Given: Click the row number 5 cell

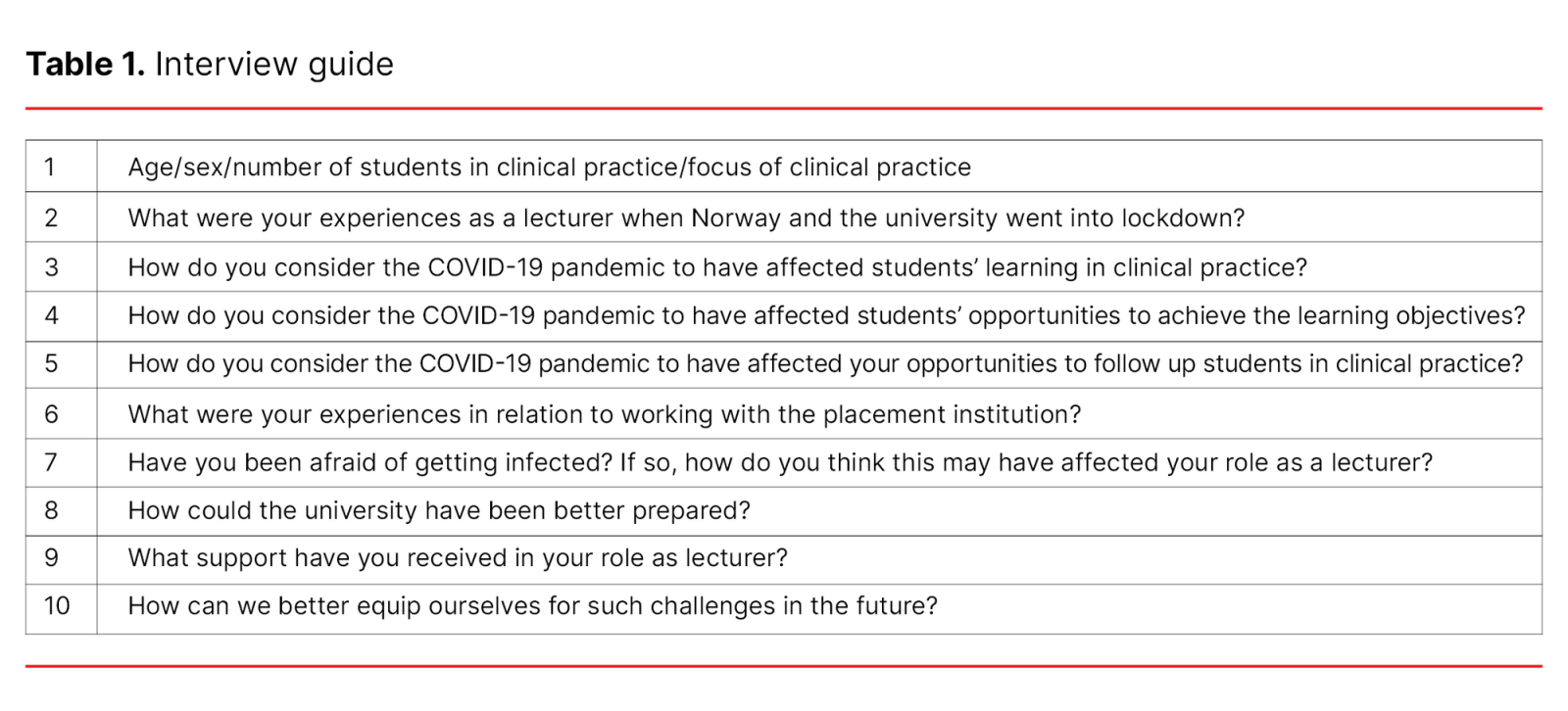Looking at the screenshot, I should pyautogui.click(x=51, y=364).
